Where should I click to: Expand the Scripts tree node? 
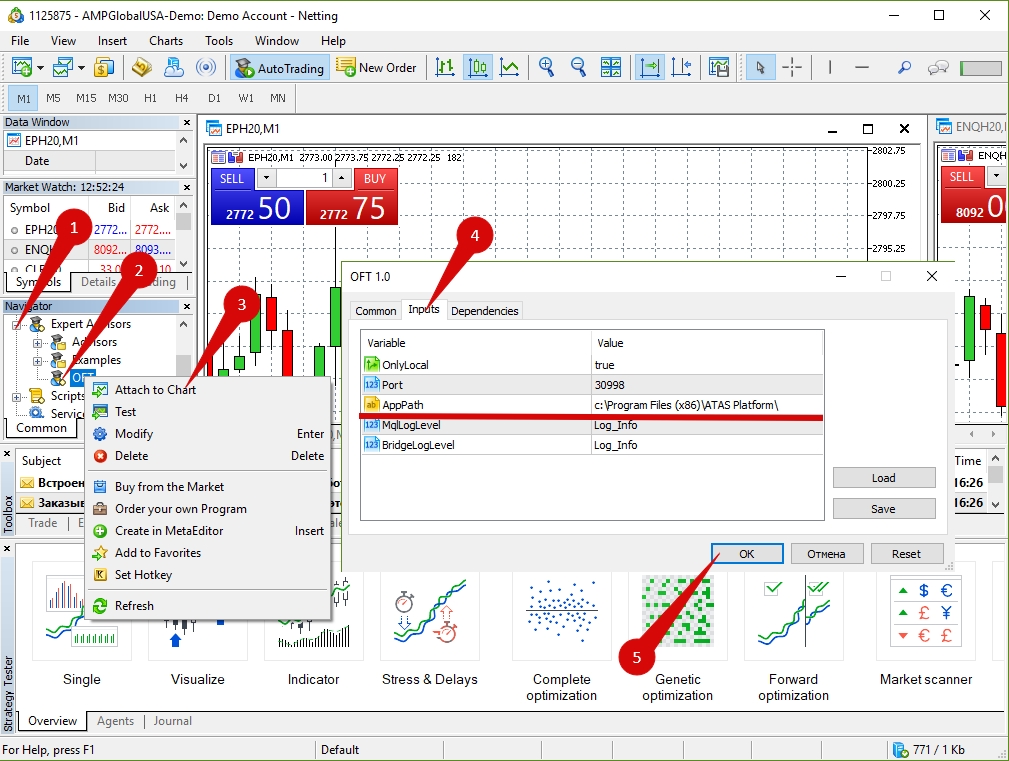pos(17,397)
